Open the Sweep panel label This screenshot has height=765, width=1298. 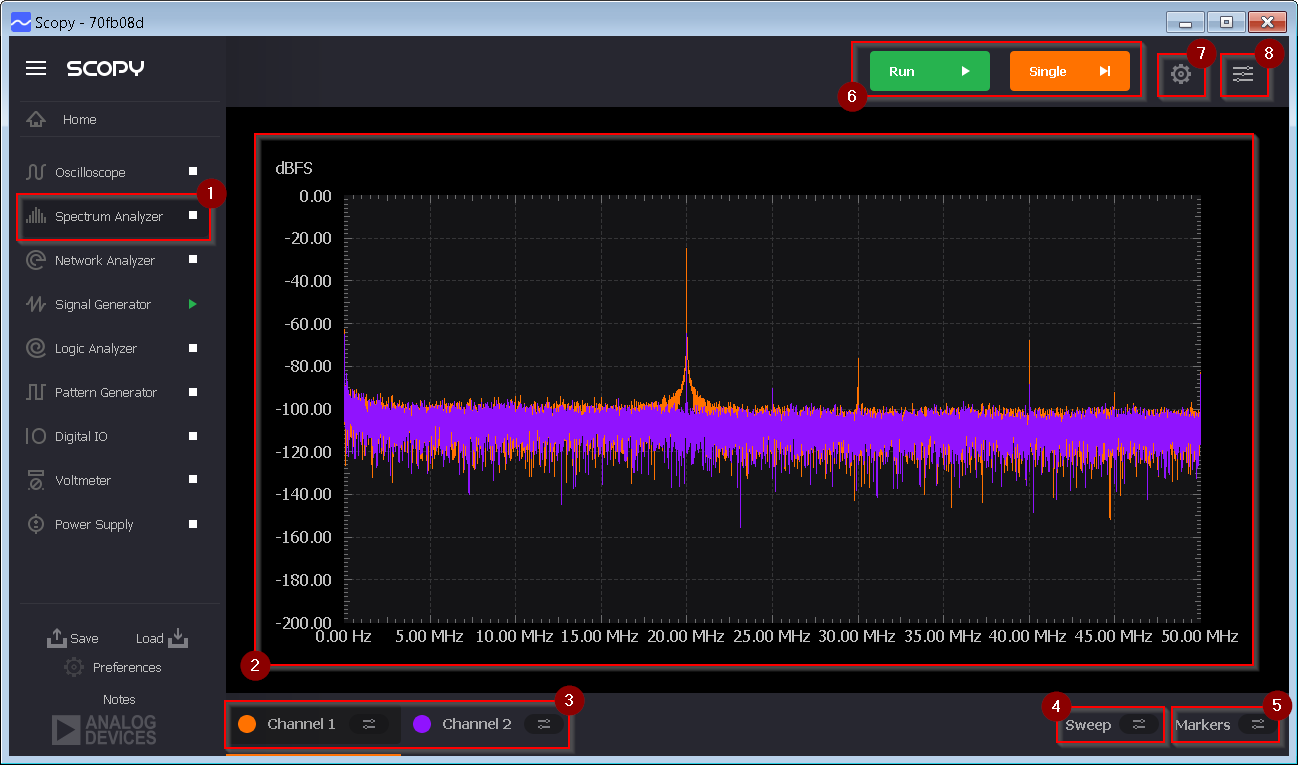(x=1088, y=725)
